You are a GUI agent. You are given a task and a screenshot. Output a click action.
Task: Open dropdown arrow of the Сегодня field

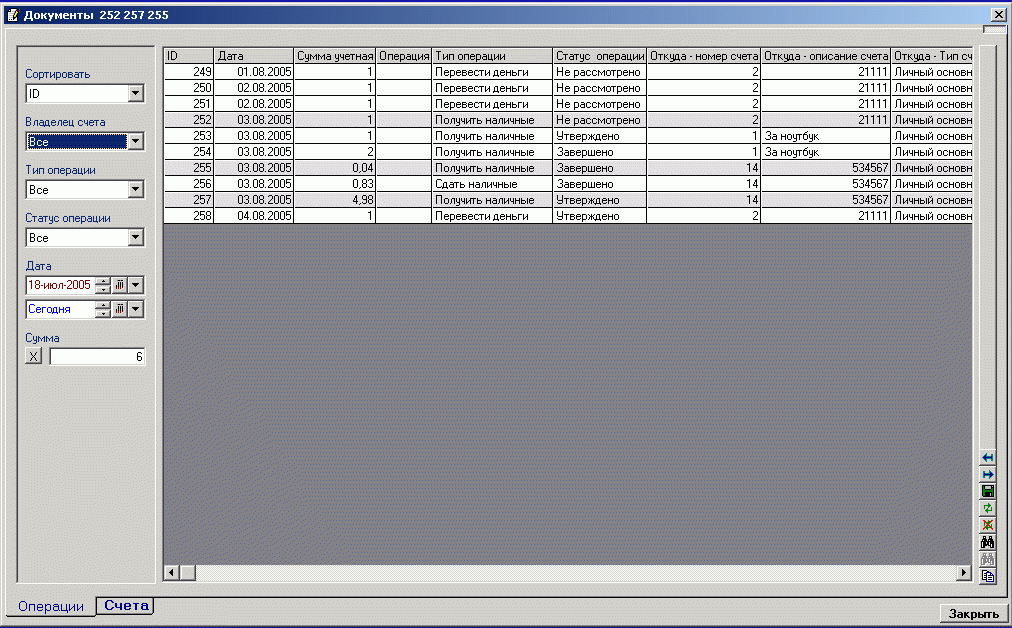point(135,309)
